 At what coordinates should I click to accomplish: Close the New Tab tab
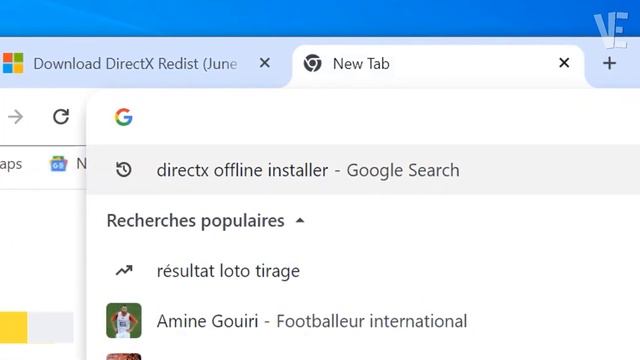click(x=564, y=63)
